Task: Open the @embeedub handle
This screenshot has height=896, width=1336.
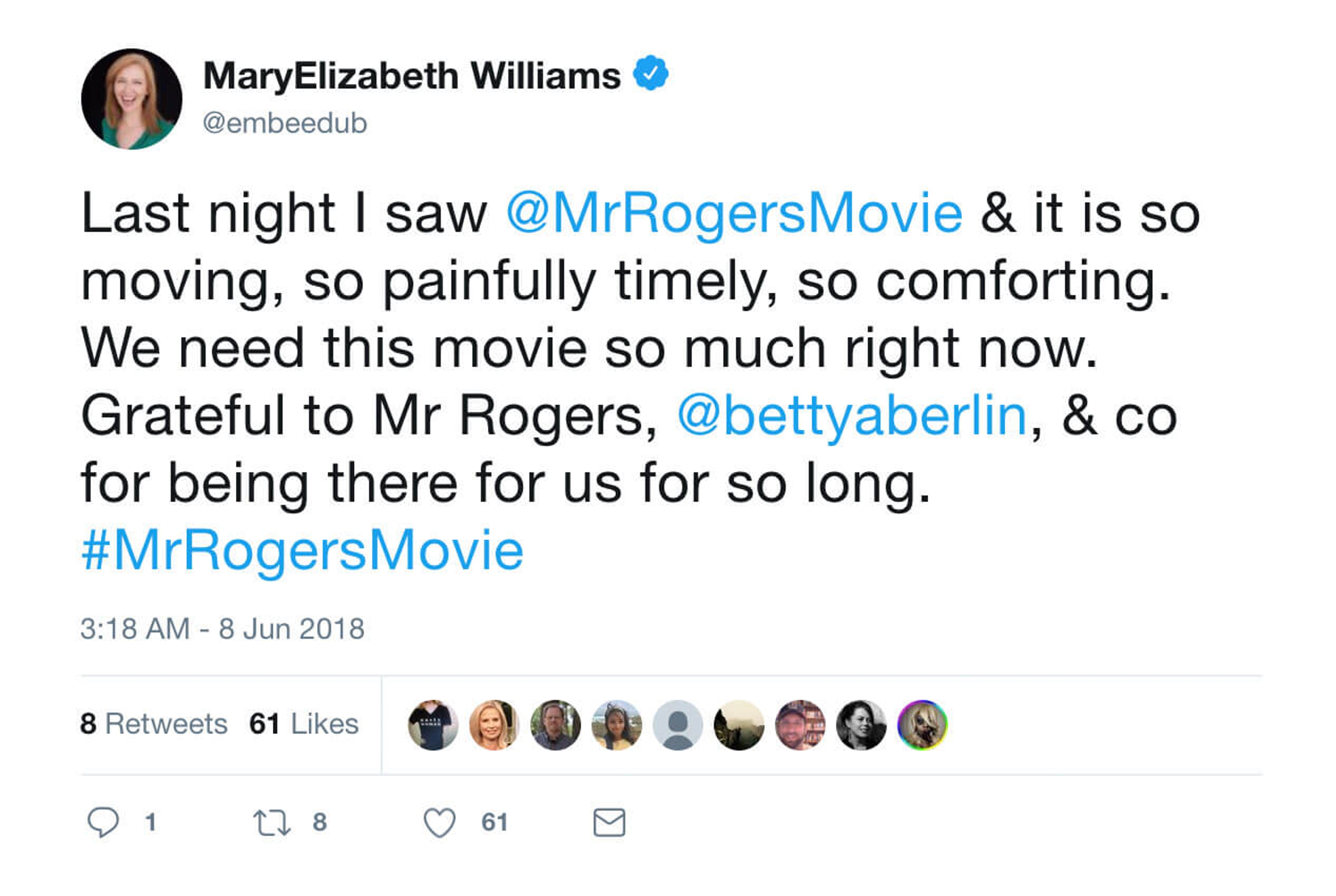Action: click(285, 123)
